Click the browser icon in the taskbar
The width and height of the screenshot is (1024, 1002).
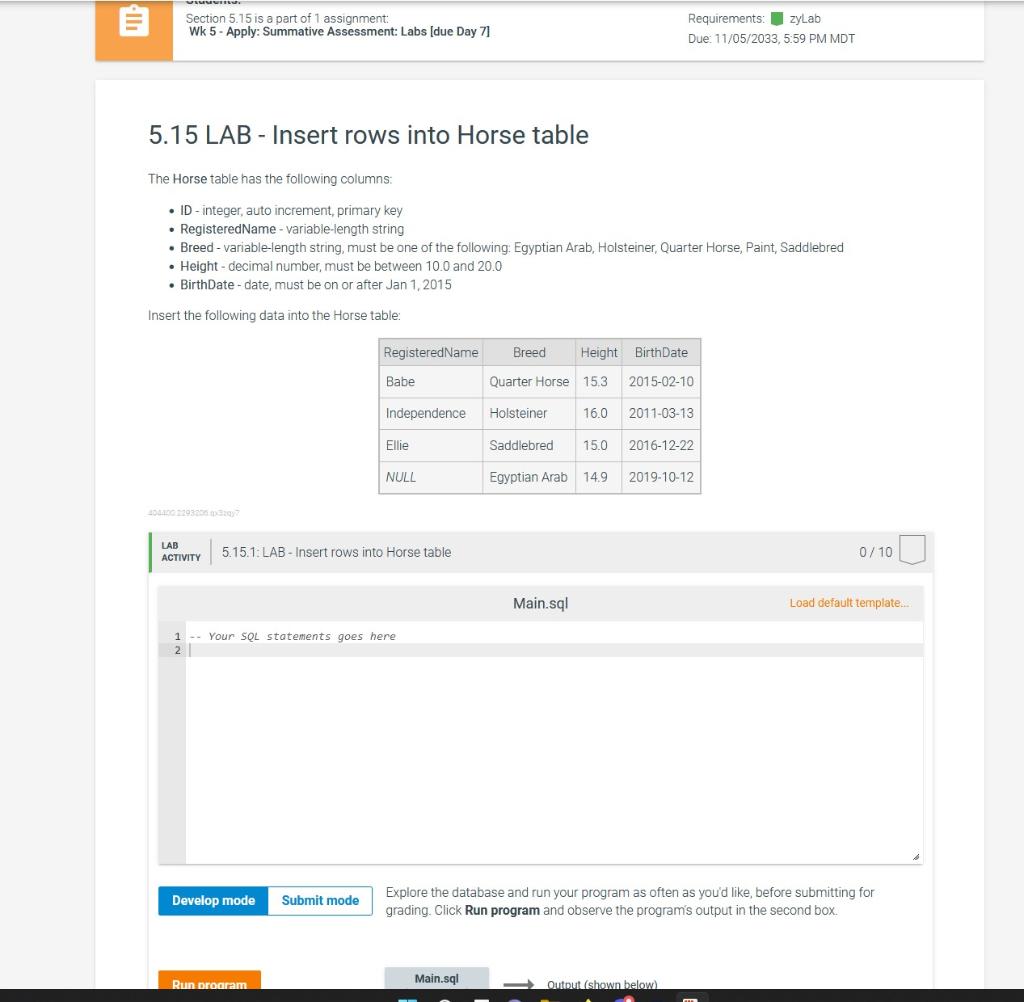point(515,998)
